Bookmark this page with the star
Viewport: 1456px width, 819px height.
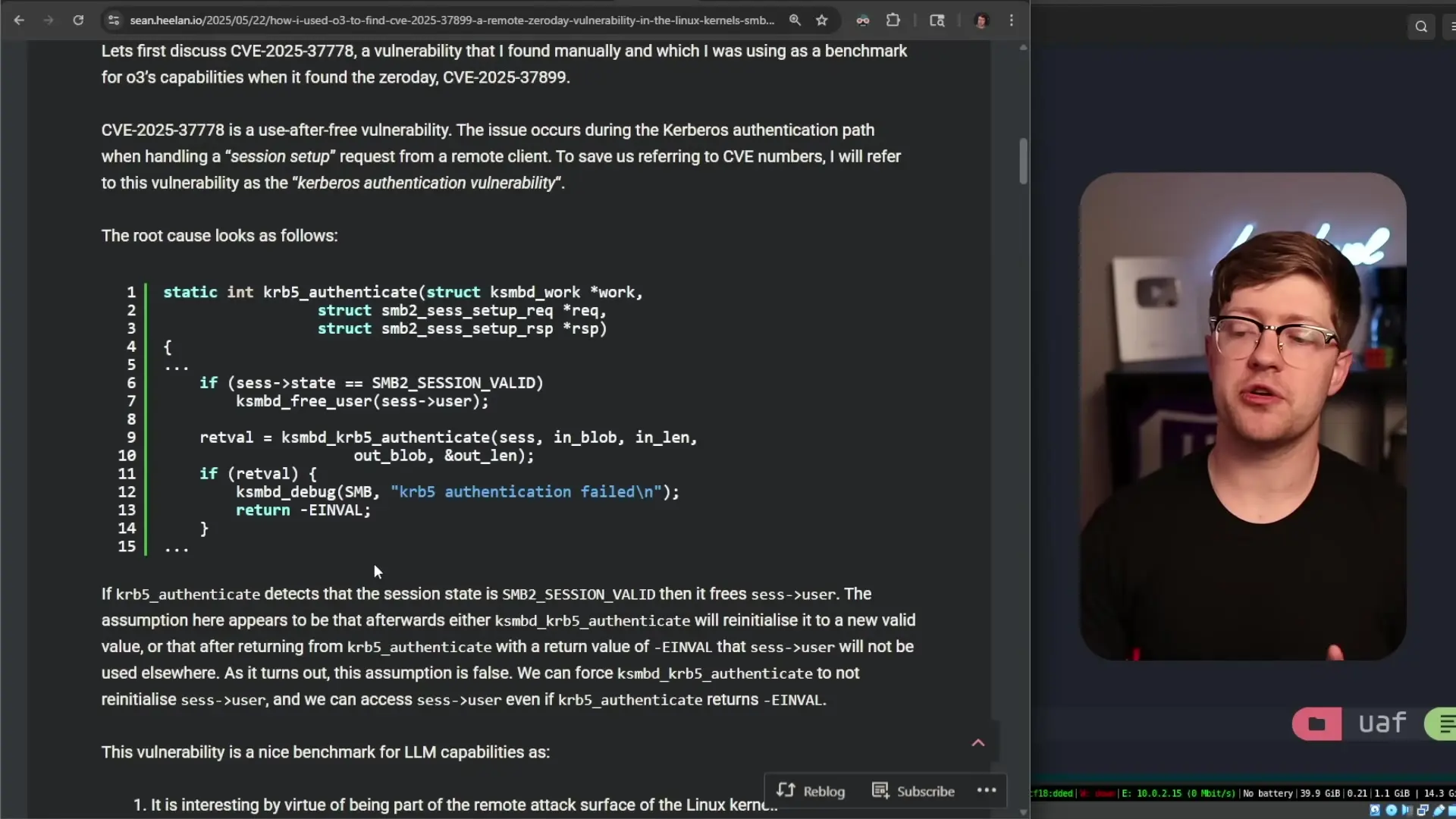(x=822, y=20)
